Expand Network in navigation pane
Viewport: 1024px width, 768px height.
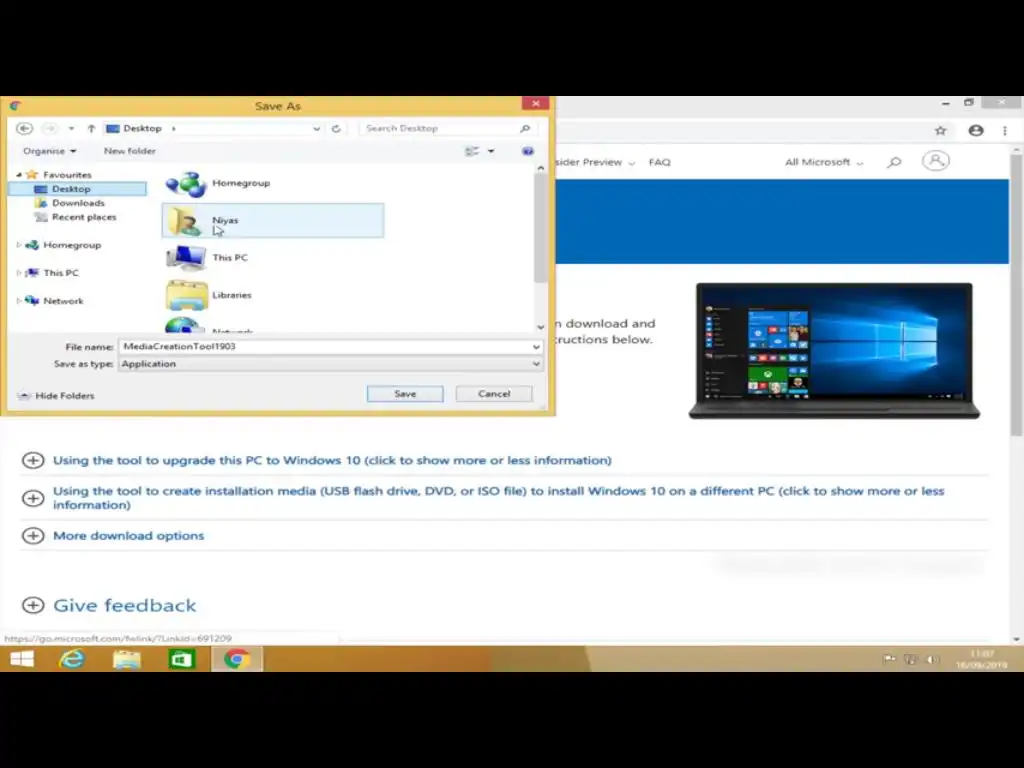pos(19,301)
